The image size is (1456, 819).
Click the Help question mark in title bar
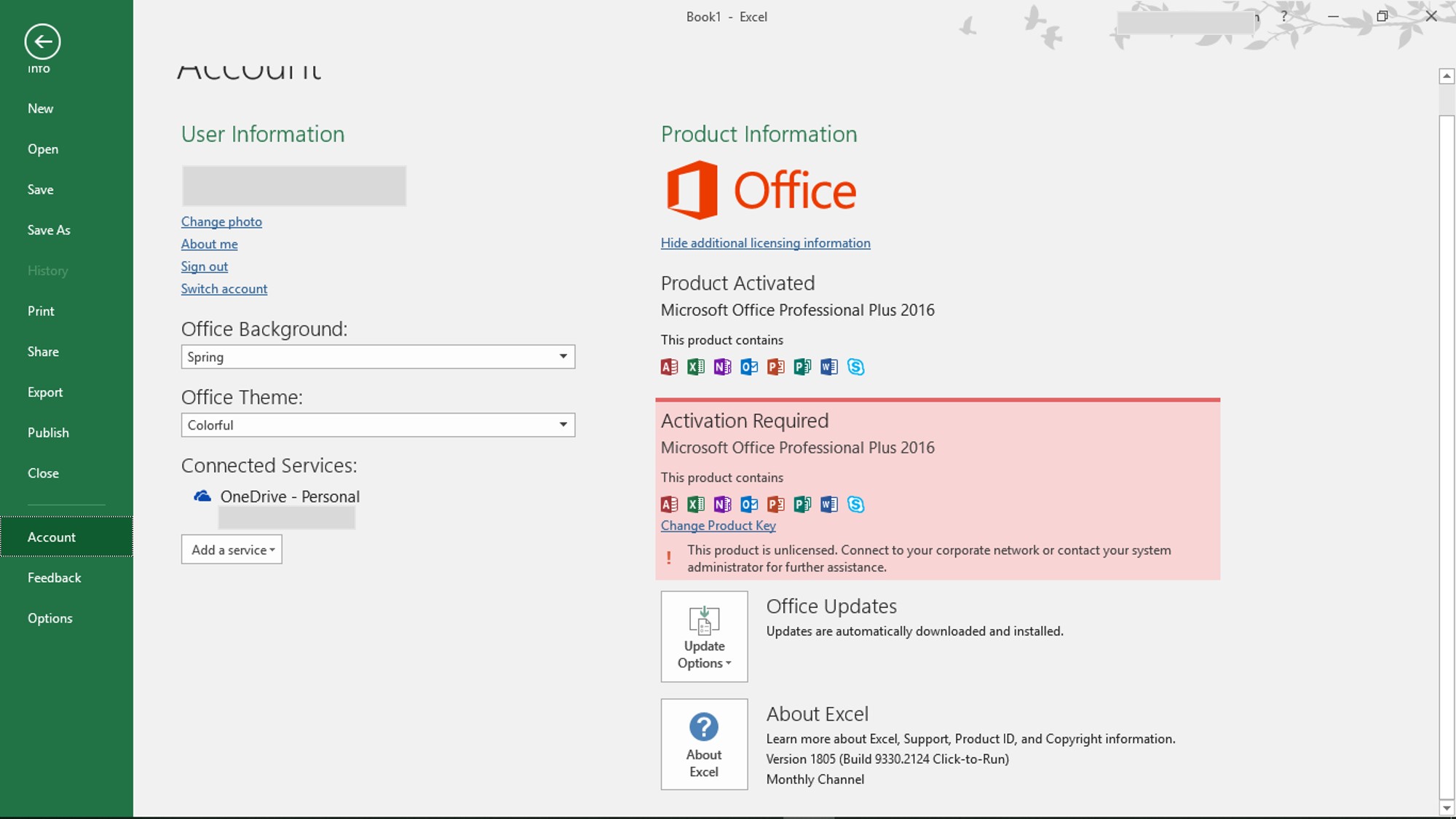1284,16
